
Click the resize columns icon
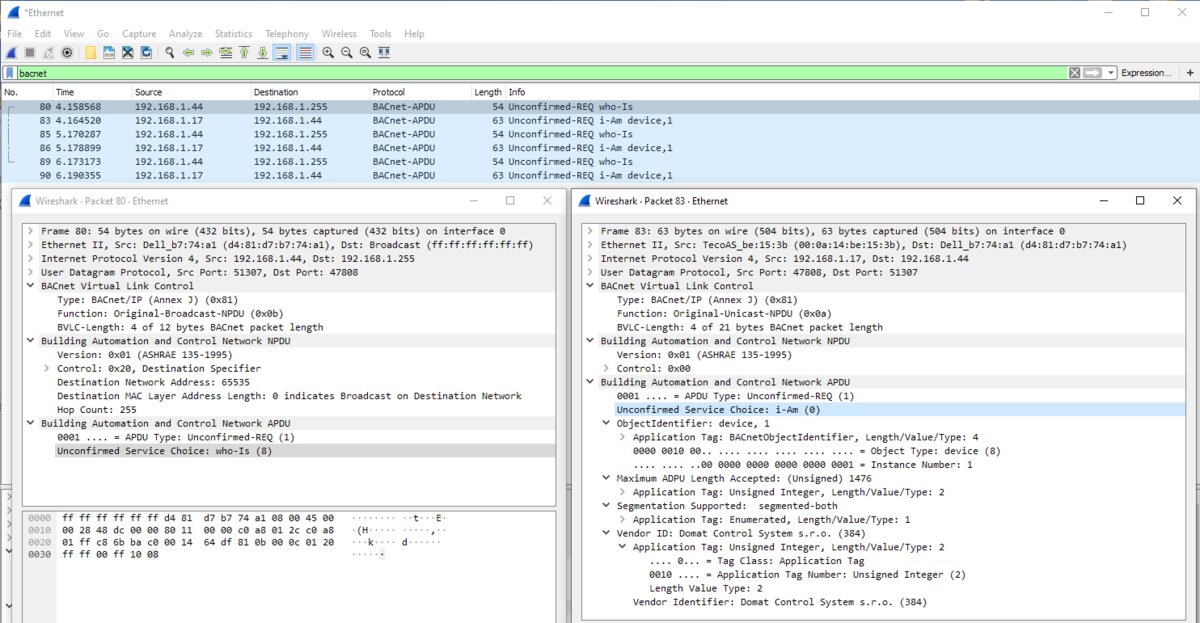click(384, 53)
